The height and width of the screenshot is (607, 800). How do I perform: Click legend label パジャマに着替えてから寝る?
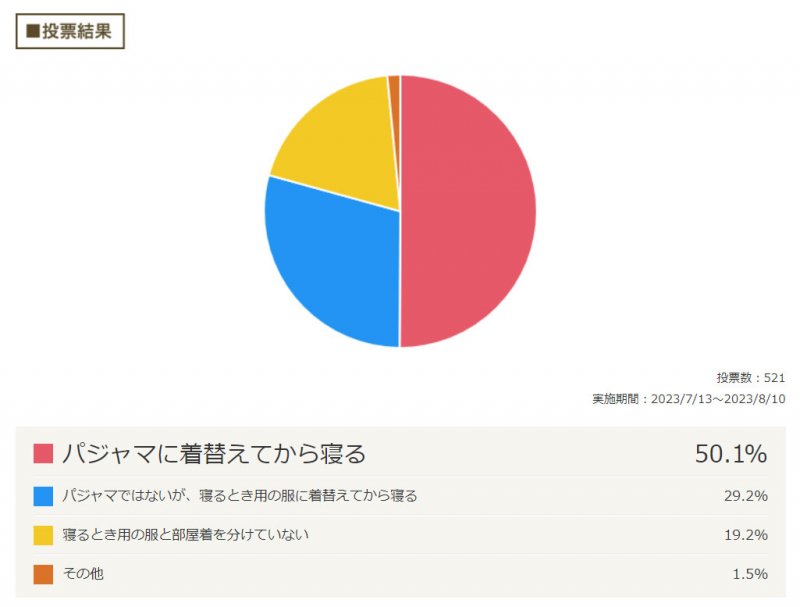[x=214, y=453]
